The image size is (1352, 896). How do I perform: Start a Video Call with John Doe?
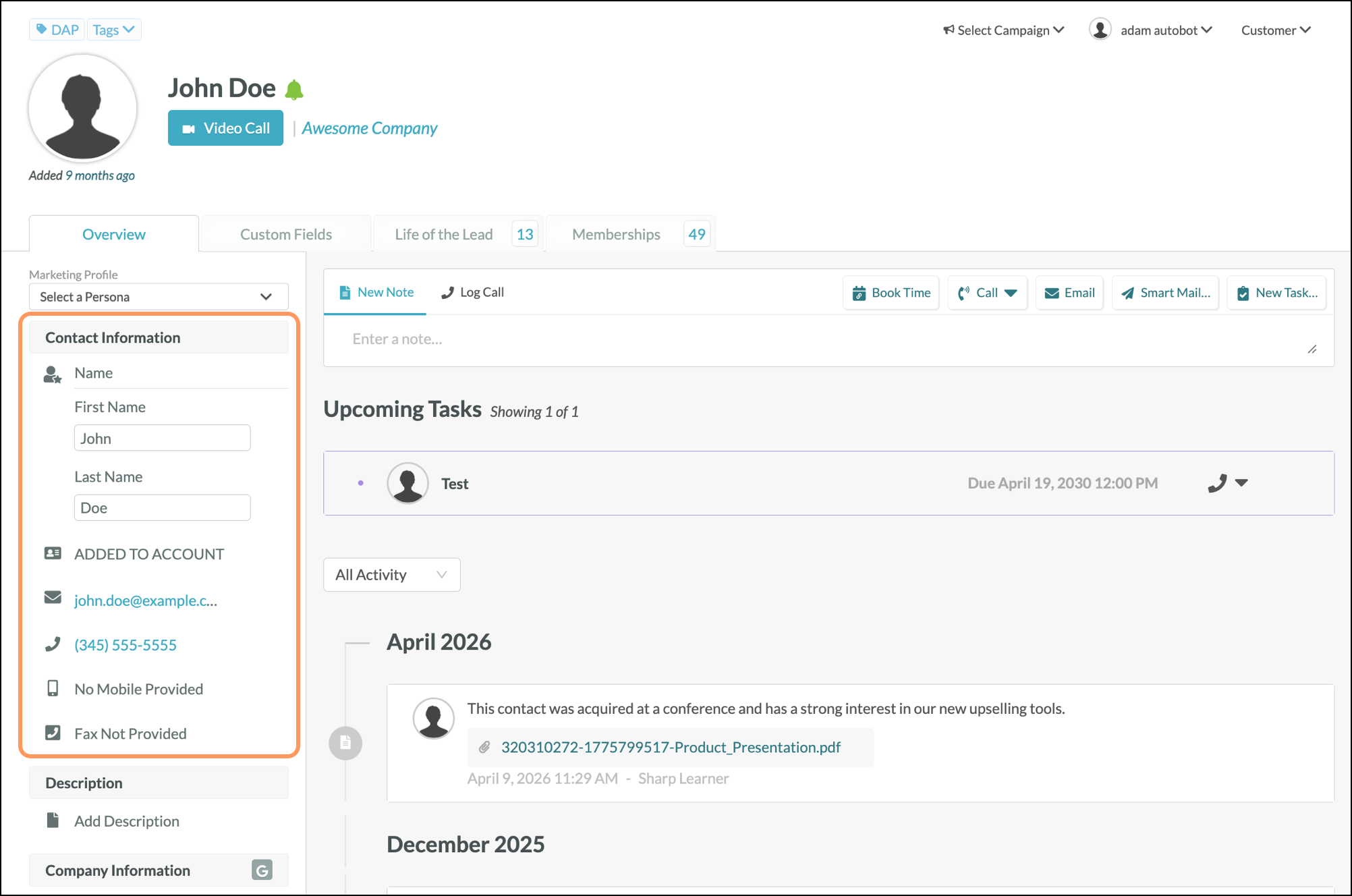pyautogui.click(x=225, y=128)
